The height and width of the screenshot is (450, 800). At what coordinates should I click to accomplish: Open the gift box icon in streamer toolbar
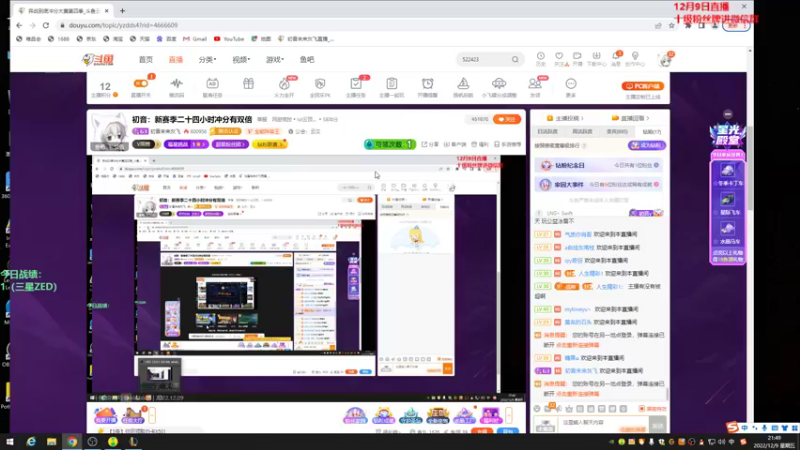point(248,84)
